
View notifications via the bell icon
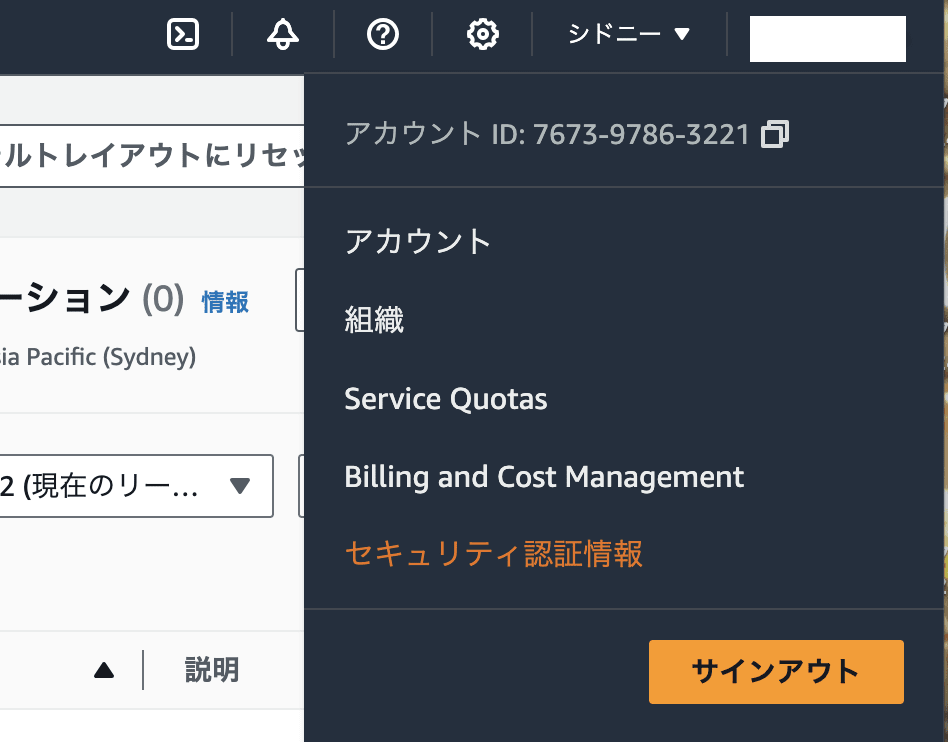pos(281,34)
